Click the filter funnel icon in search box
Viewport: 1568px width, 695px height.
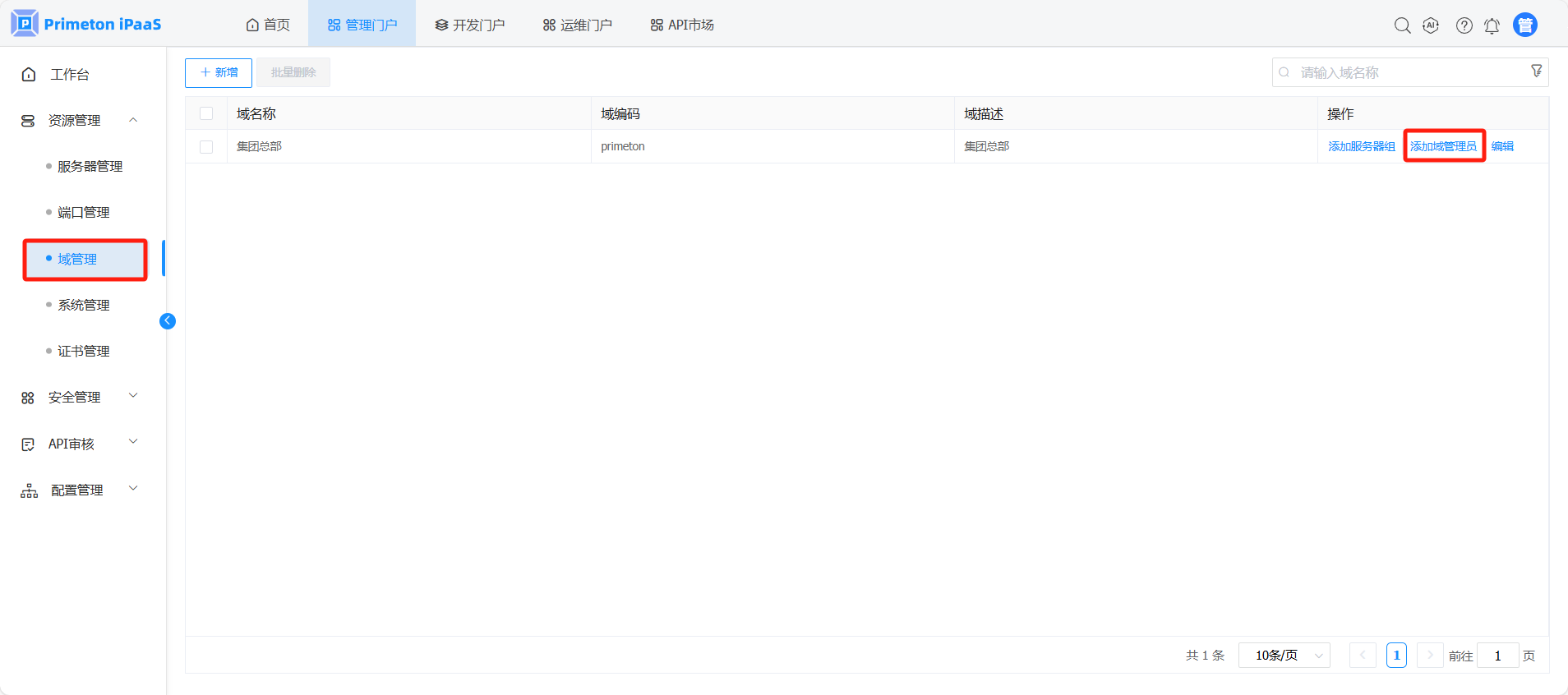point(1536,71)
